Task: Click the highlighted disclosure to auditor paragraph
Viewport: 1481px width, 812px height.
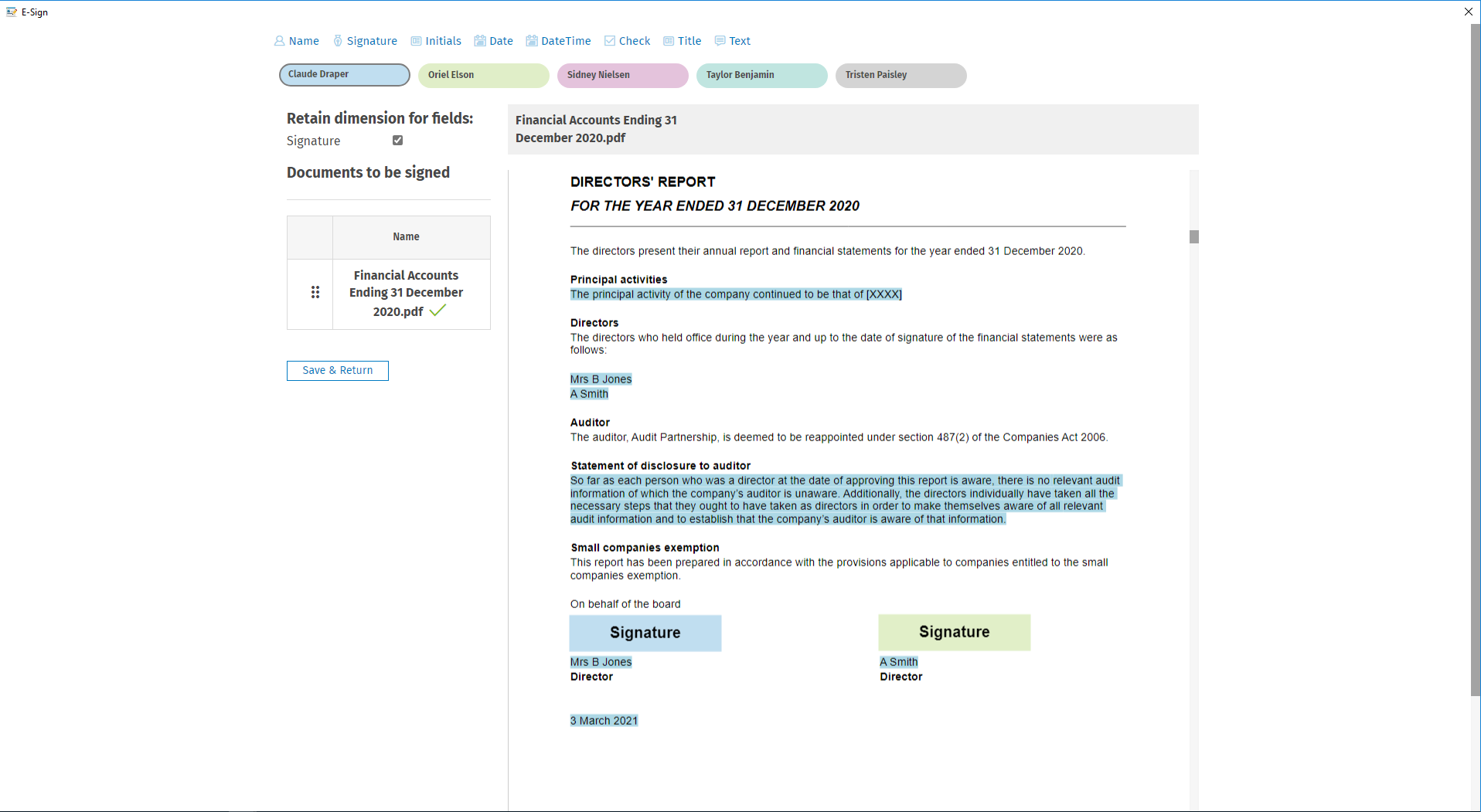Action: tap(846, 500)
